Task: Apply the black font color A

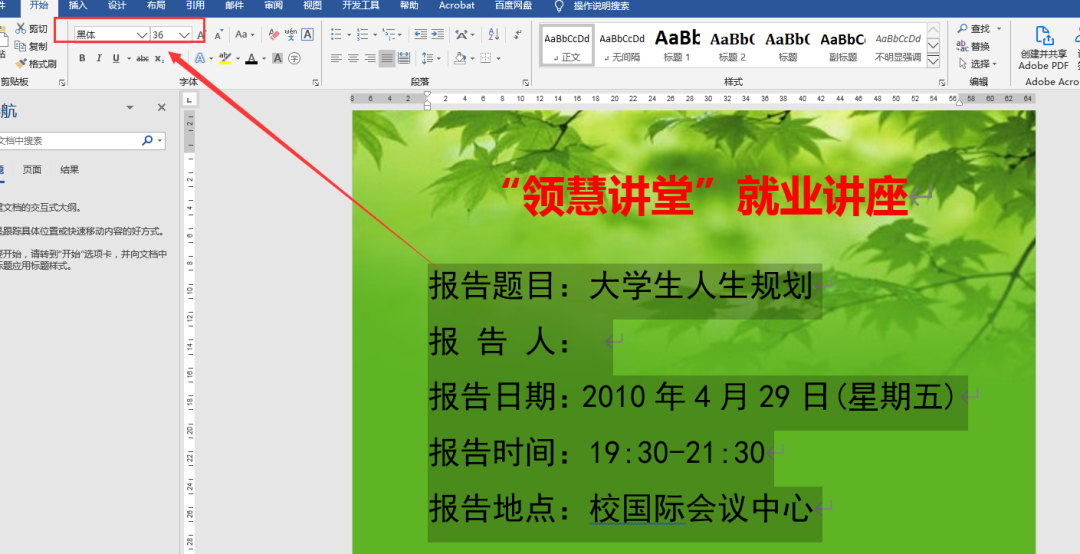Action: (x=251, y=59)
